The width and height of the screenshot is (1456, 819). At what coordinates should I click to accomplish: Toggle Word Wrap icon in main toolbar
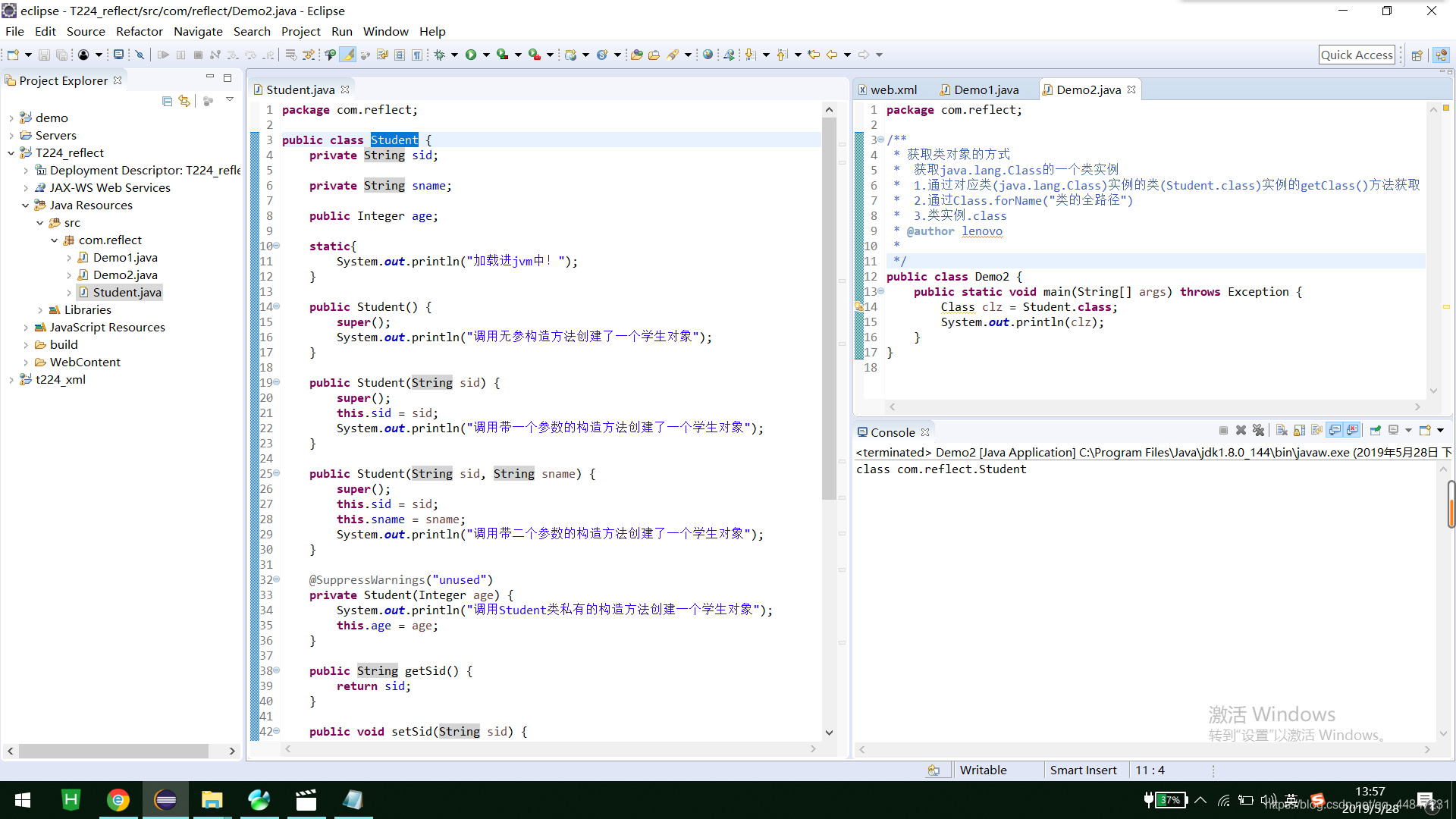point(382,55)
